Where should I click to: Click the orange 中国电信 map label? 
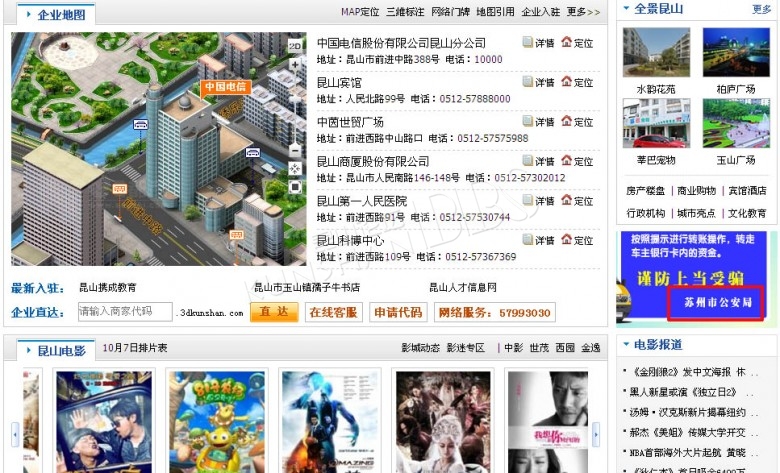pyautogui.click(x=225, y=87)
